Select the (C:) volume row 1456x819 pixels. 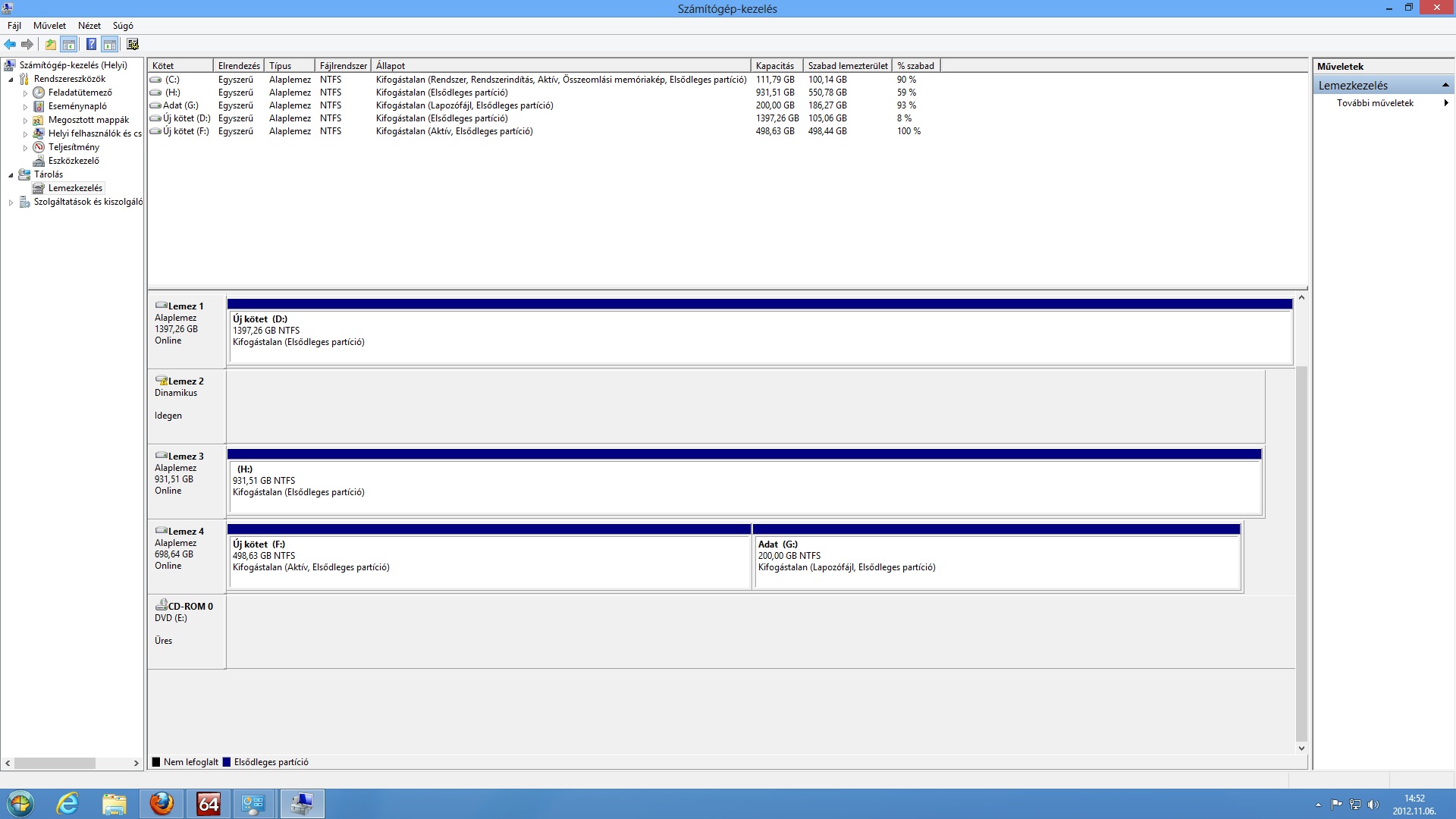point(544,80)
